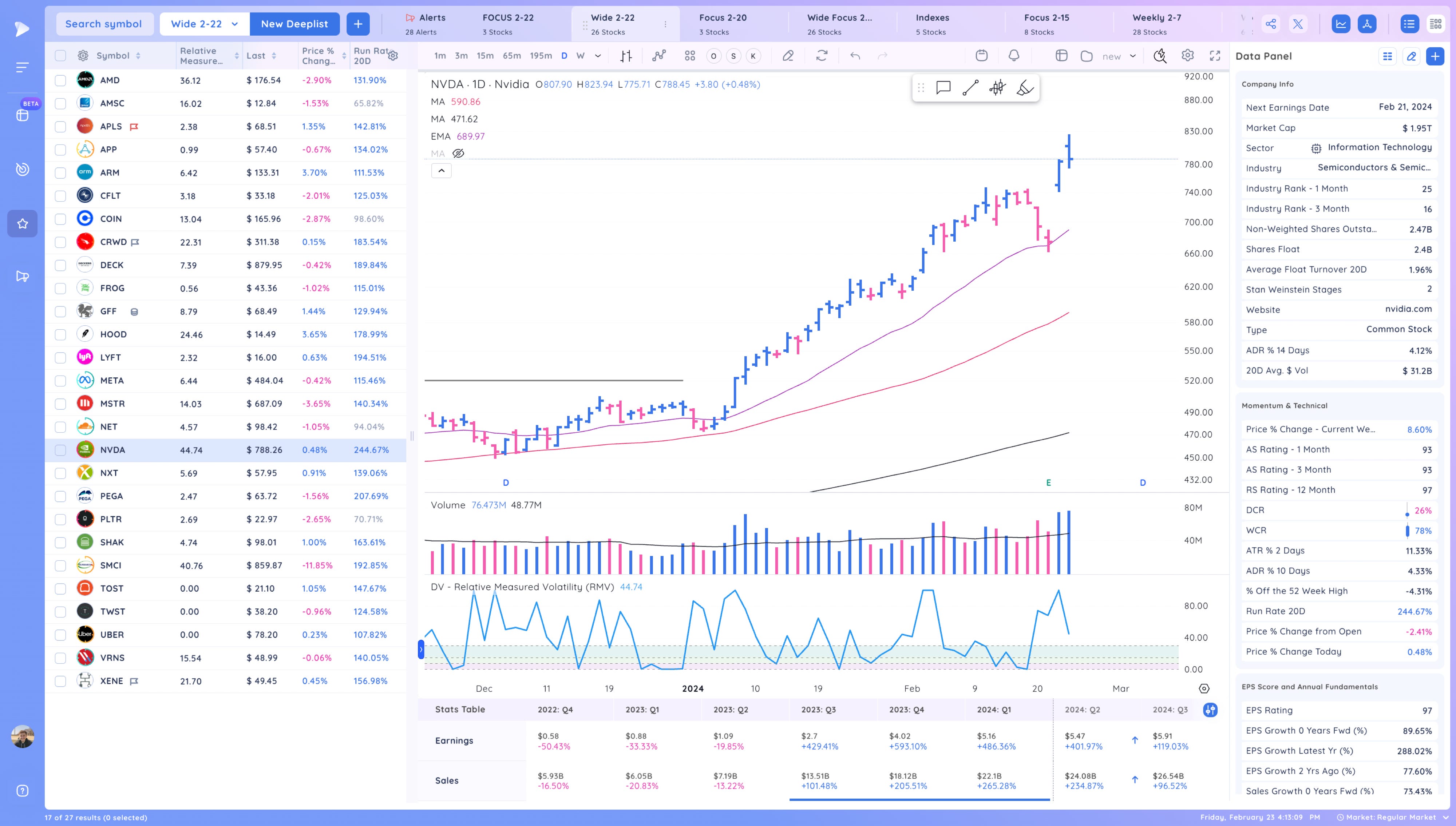Image resolution: width=1456 pixels, height=826 pixels.
Task: Check the XENE row checkbox
Action: (x=60, y=681)
